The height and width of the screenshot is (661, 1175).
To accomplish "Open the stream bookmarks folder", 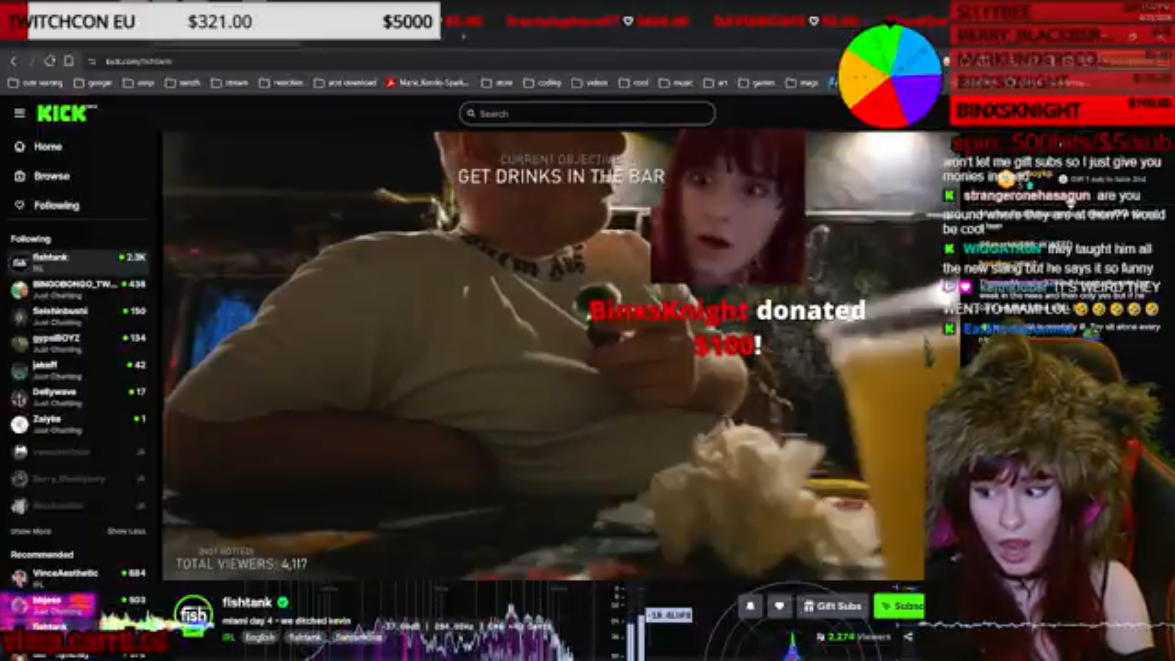I will (230, 82).
